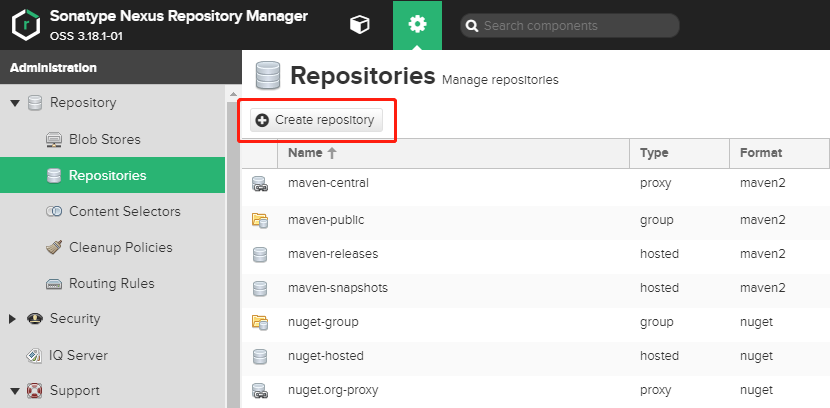
Task: Sort by the Format column header
Action: pyautogui.click(x=779, y=153)
